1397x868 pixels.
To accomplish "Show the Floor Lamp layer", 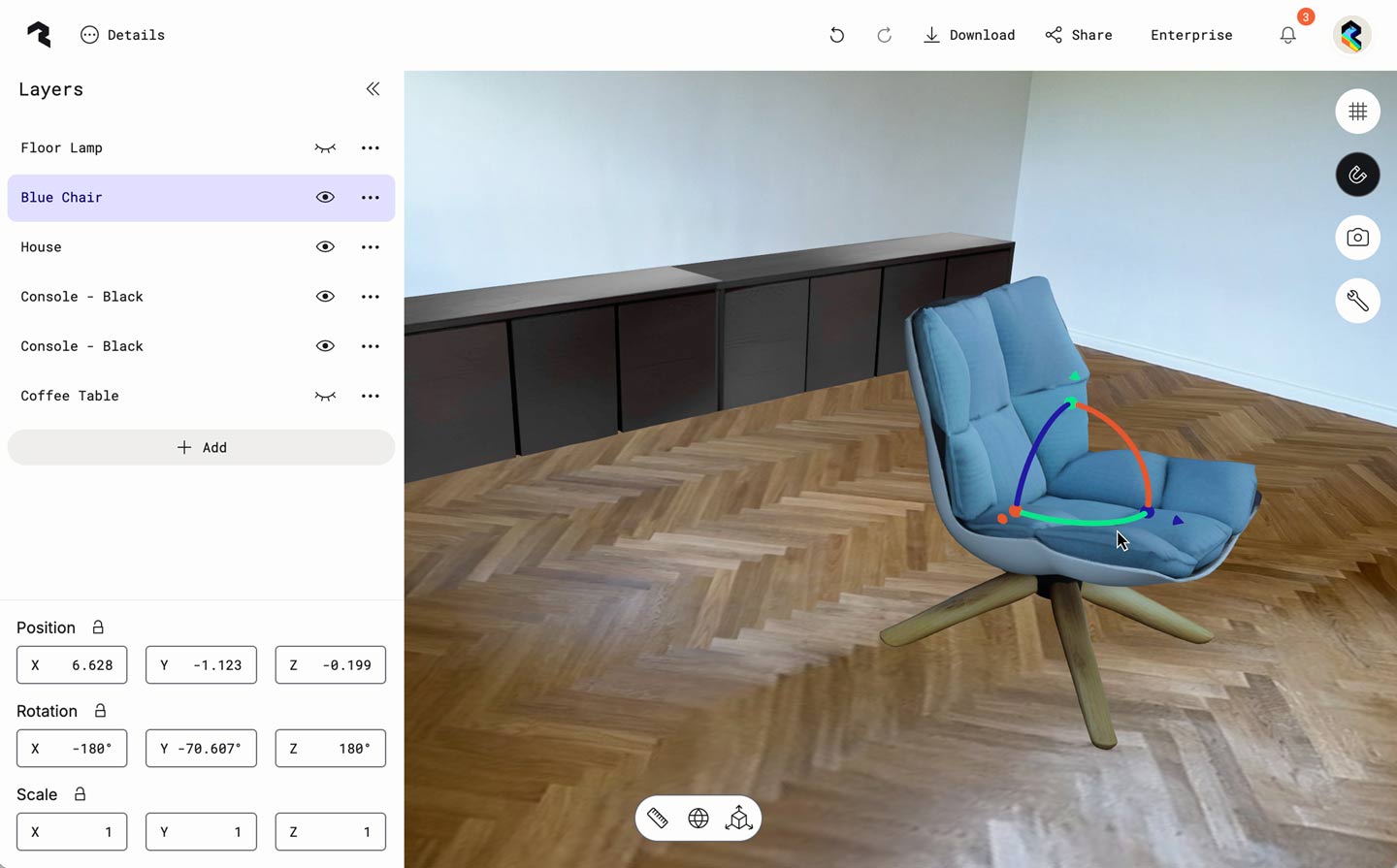I will point(325,147).
